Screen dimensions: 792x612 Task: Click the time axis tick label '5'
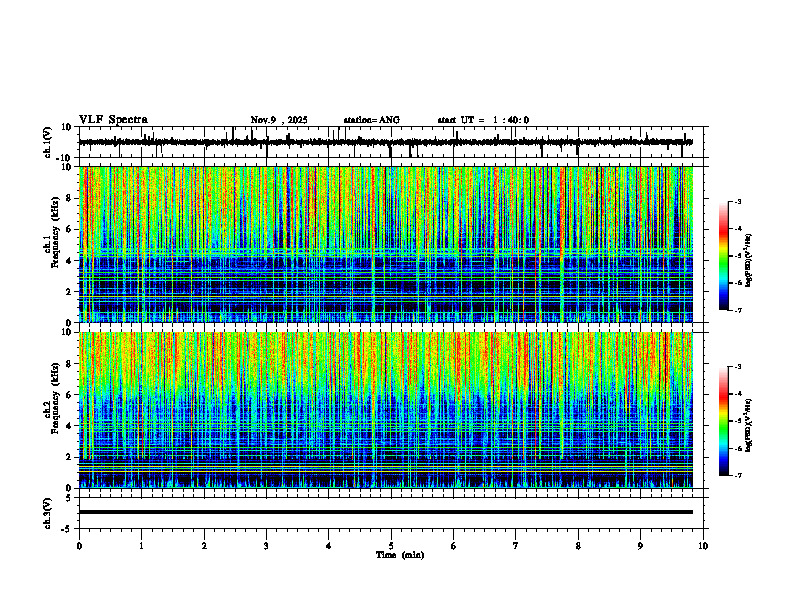pyautogui.click(x=391, y=546)
